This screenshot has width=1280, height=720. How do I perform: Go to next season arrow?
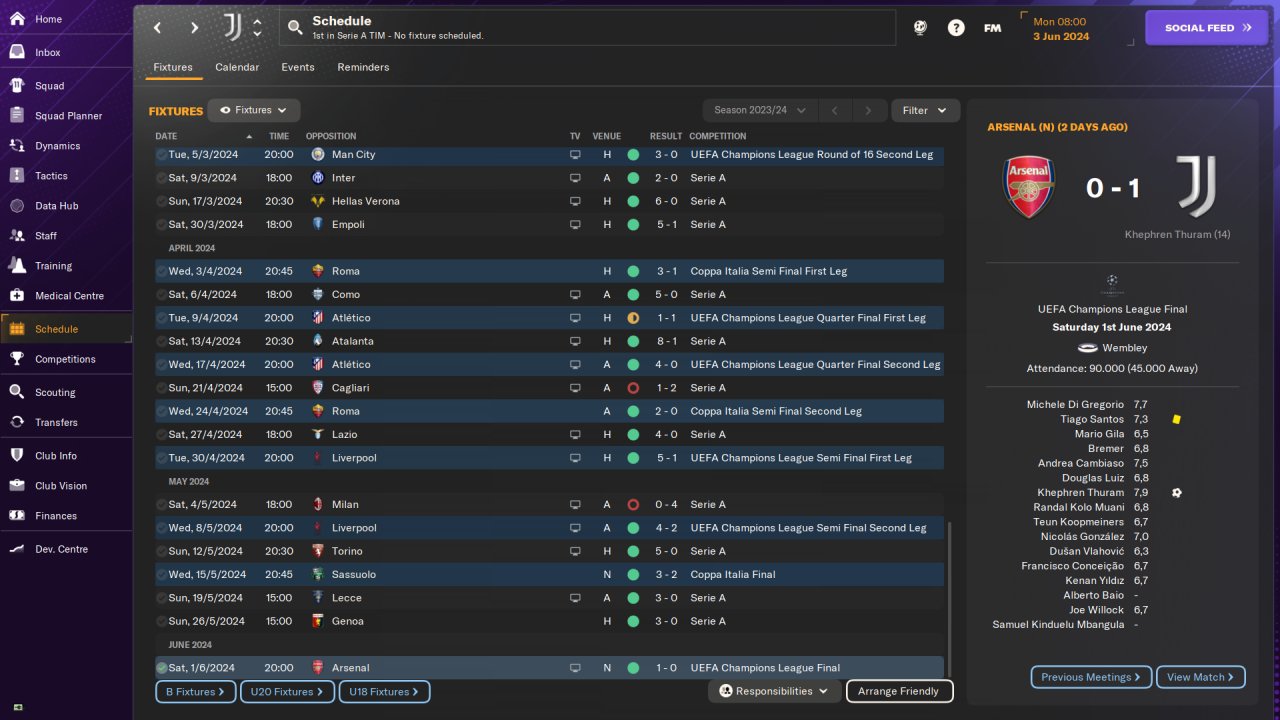869,110
